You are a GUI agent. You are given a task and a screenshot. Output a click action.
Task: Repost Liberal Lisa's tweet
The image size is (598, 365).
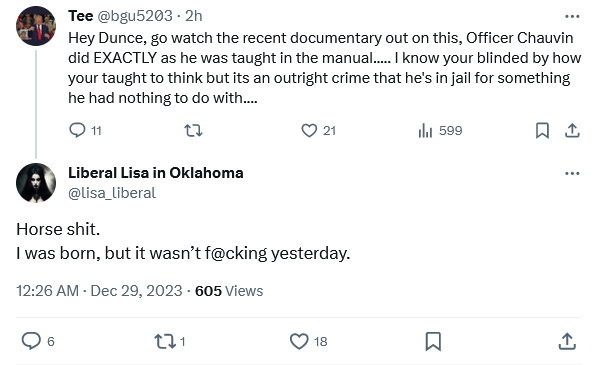point(165,341)
